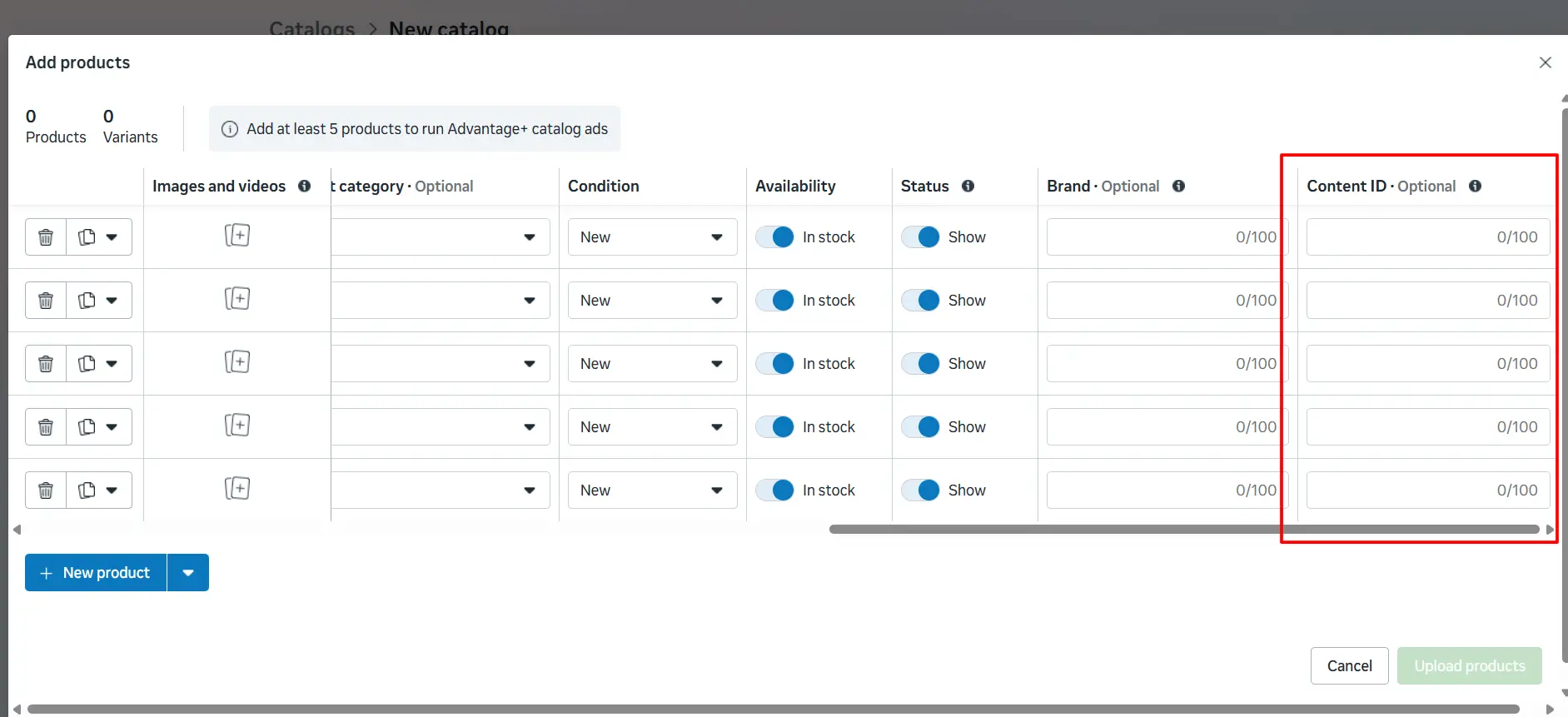Viewport: 1568px width, 717px height.
Task: Toggle In stock availability in second row
Action: pyautogui.click(x=774, y=301)
